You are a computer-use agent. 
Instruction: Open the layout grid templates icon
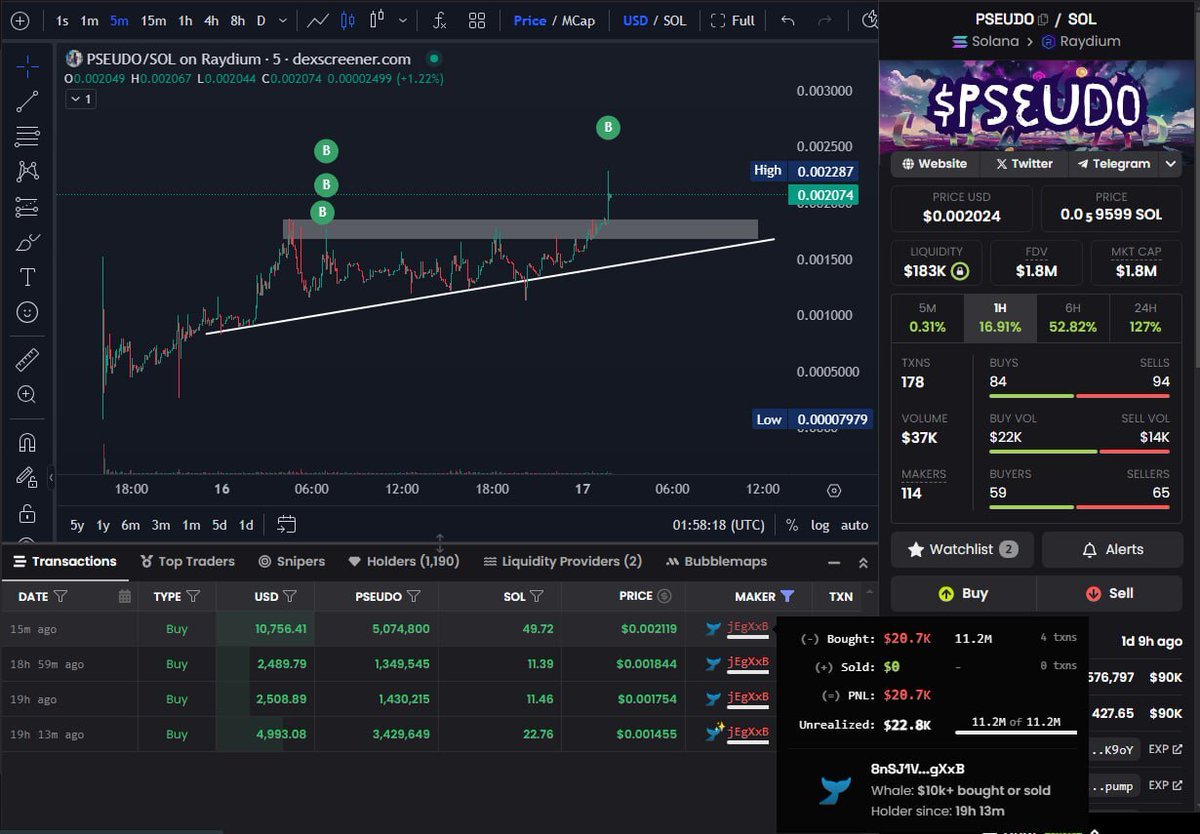click(477, 20)
